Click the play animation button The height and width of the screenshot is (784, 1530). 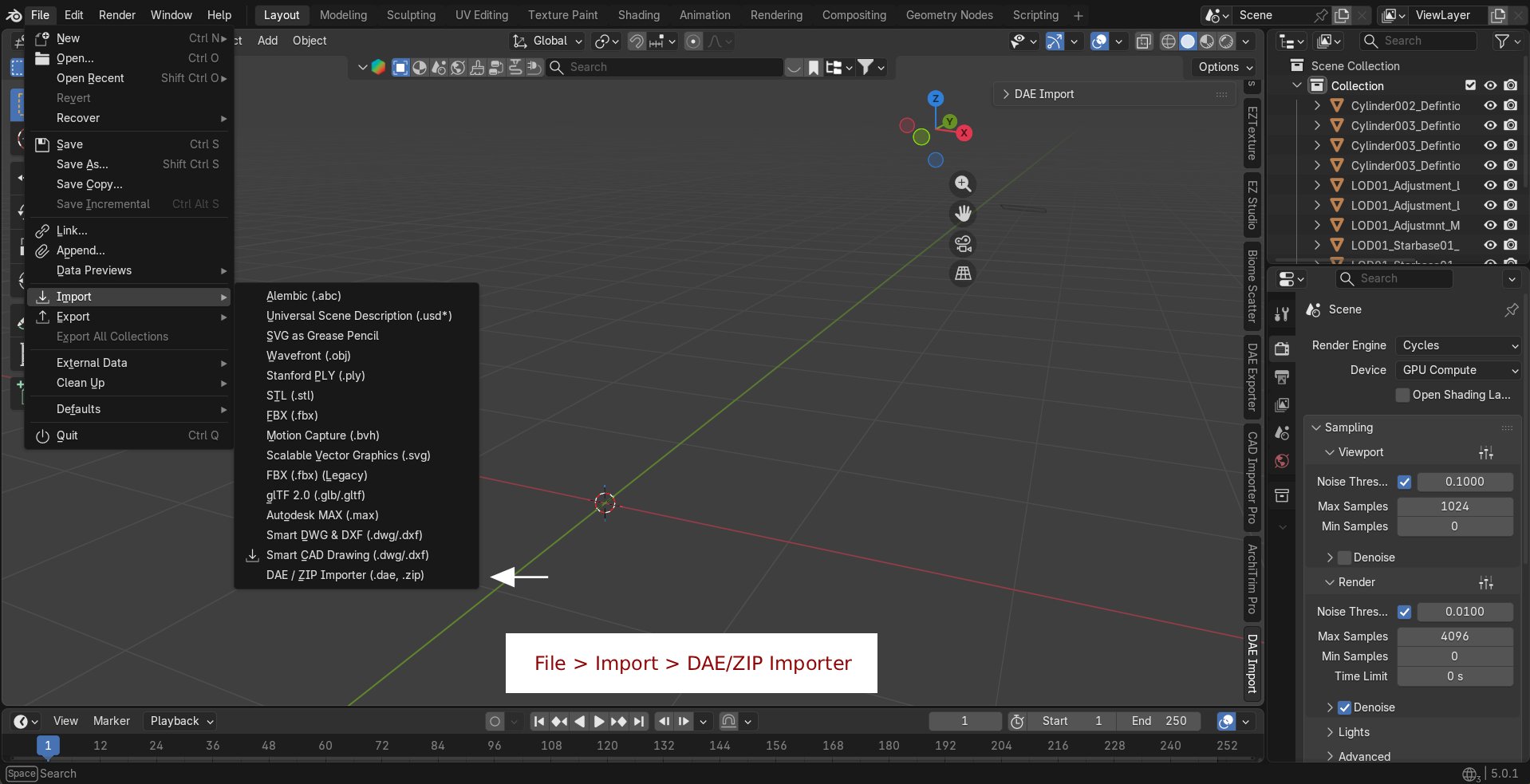[599, 721]
